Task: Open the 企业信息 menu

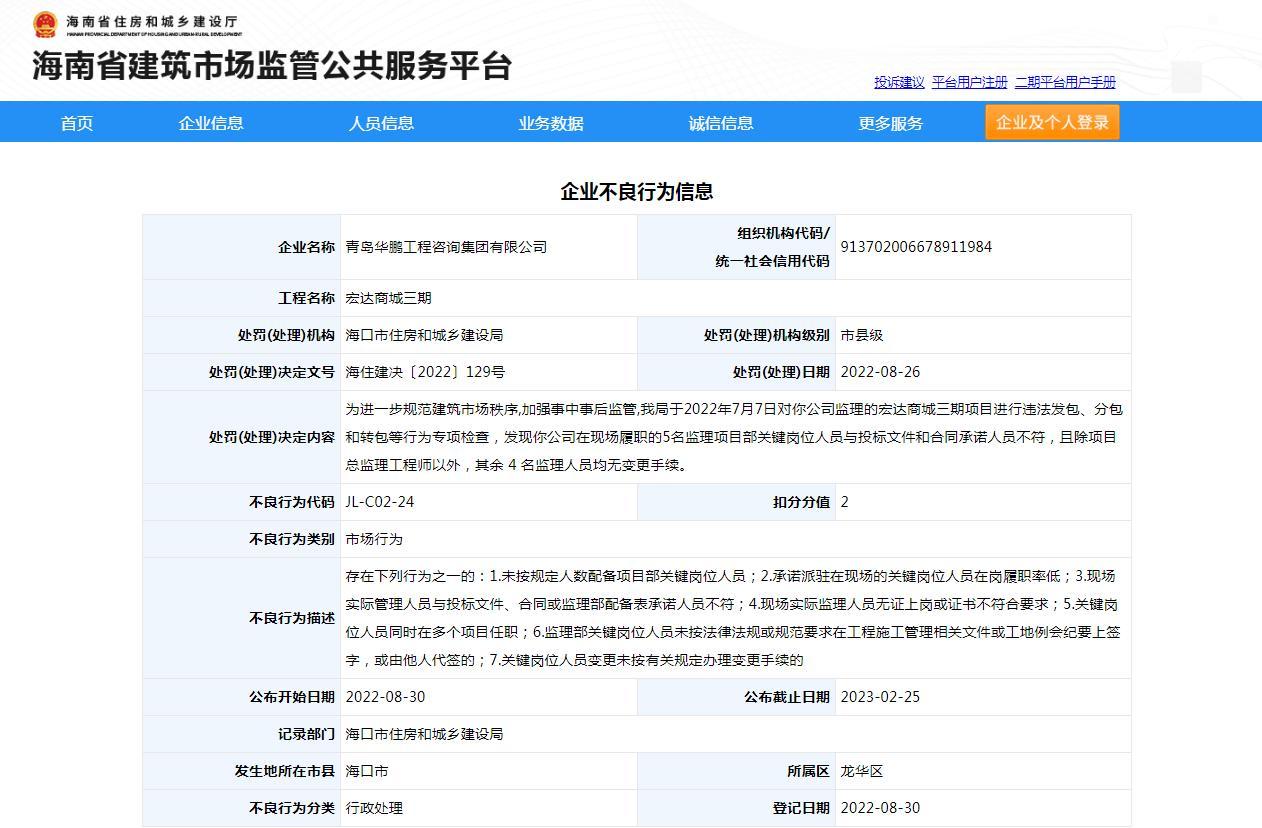Action: [x=211, y=123]
